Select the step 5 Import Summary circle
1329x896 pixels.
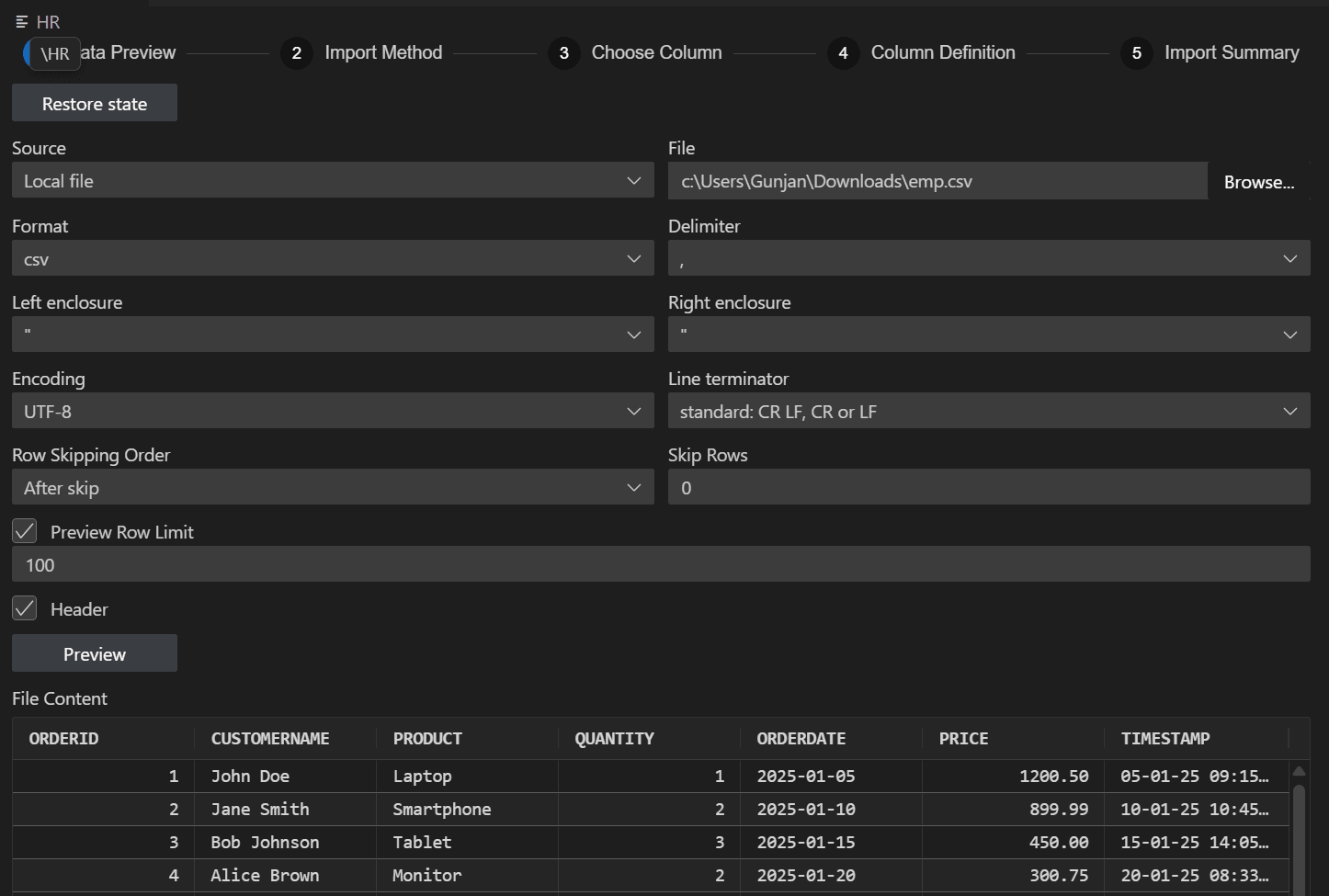tap(1136, 53)
